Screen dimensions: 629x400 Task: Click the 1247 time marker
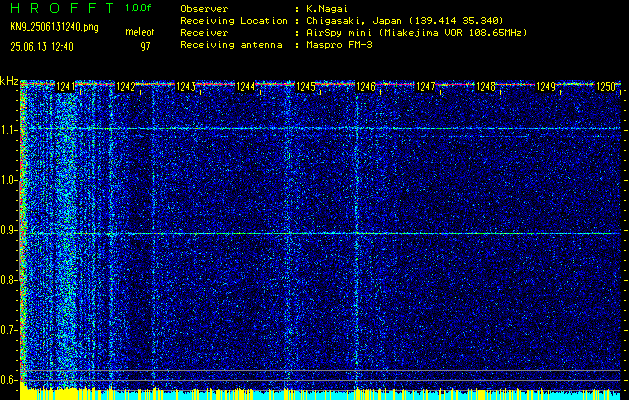pyautogui.click(x=426, y=87)
